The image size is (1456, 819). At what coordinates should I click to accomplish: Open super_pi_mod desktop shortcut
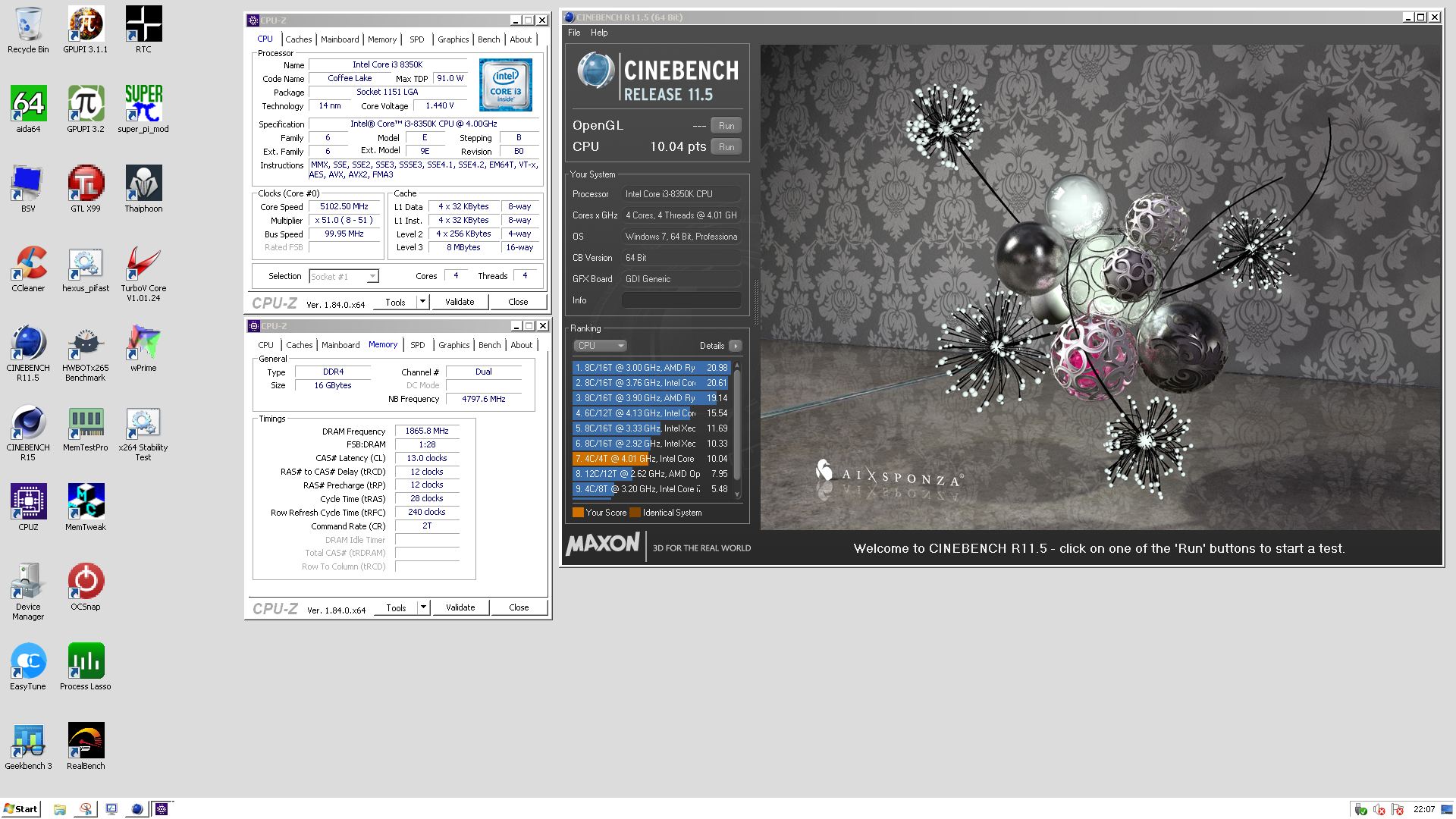tap(143, 110)
